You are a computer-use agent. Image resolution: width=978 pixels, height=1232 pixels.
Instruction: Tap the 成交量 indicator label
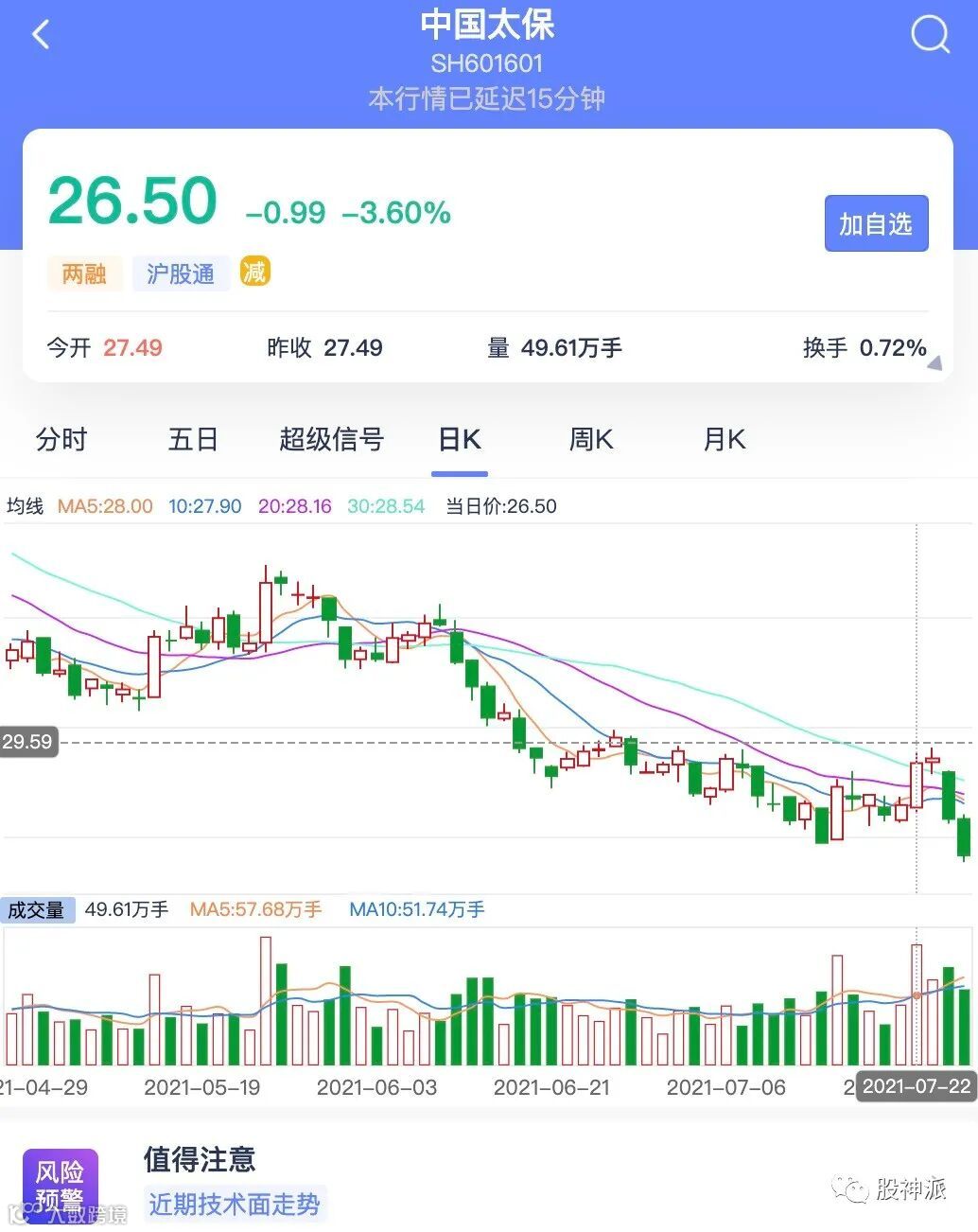pyautogui.click(x=36, y=910)
